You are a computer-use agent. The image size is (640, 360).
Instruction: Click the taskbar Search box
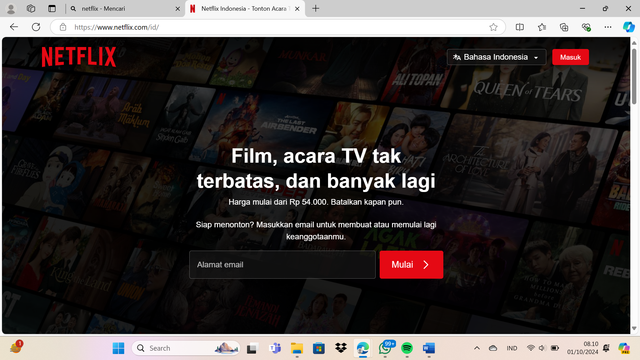(186, 348)
